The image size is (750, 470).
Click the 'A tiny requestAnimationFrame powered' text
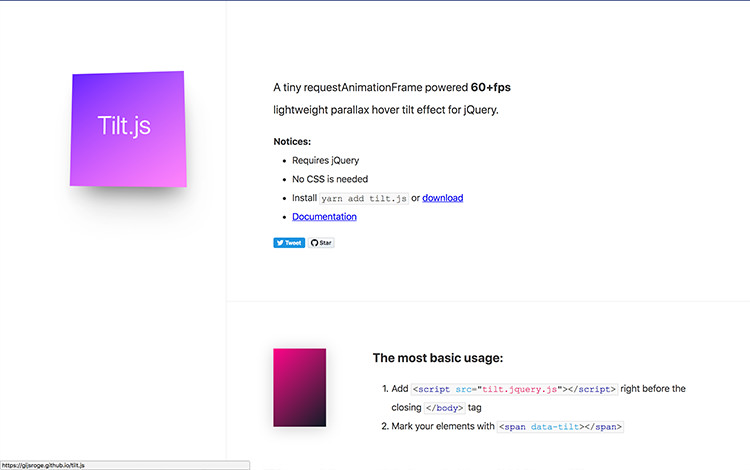tap(370, 87)
